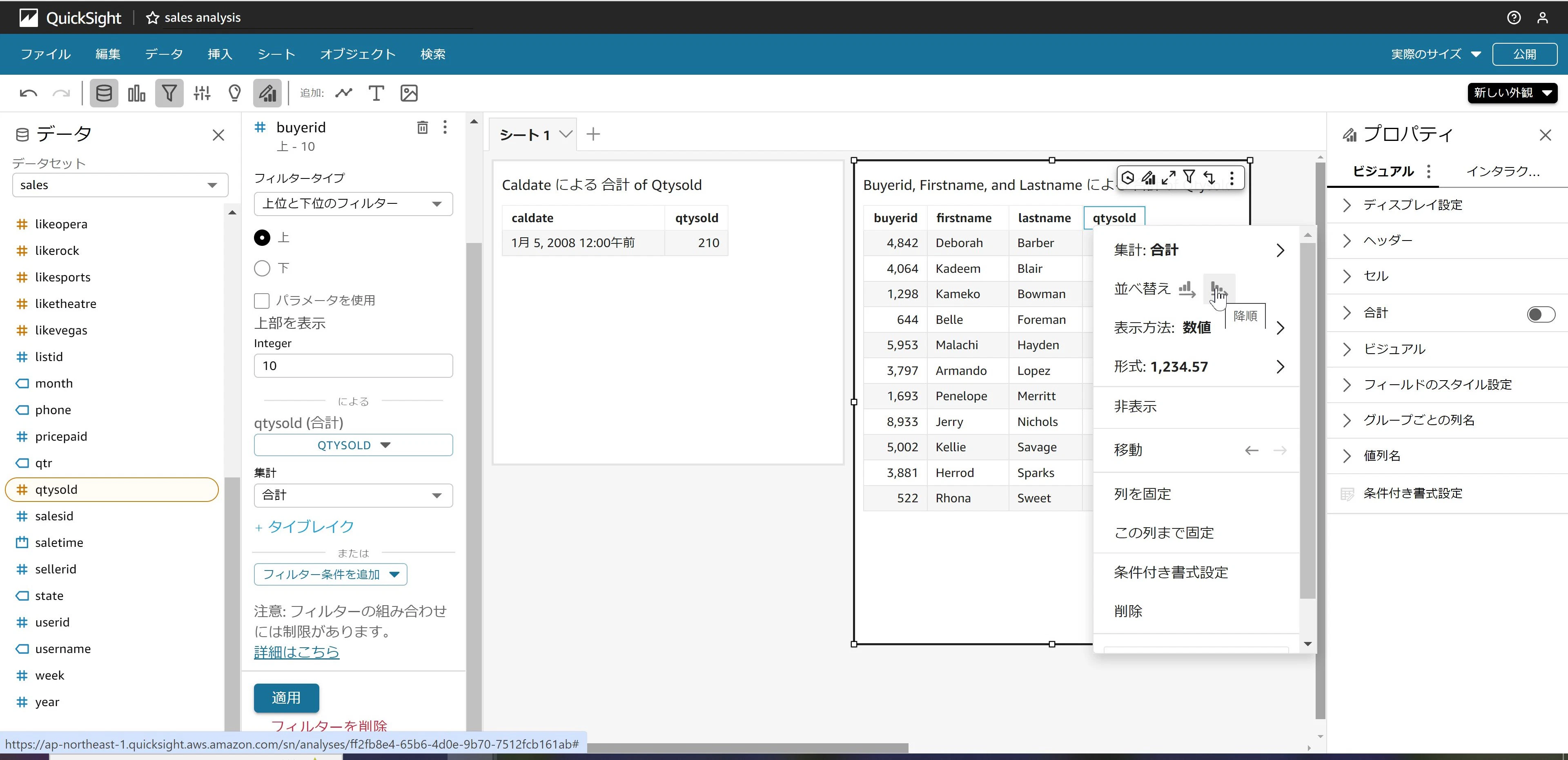Toggle the 合計 switch in Properties
This screenshot has width=1568, height=760.
pos(1541,314)
